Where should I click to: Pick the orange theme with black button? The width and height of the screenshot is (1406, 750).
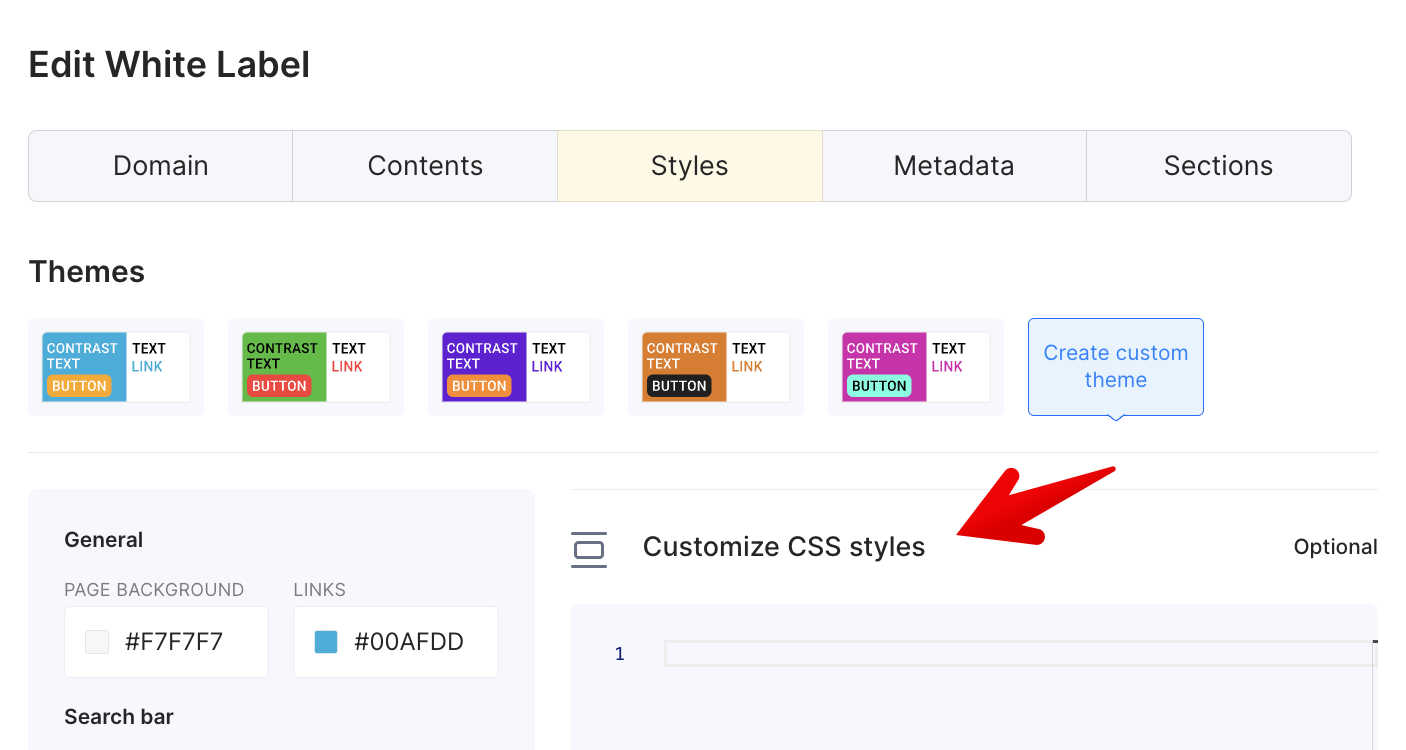click(x=716, y=367)
